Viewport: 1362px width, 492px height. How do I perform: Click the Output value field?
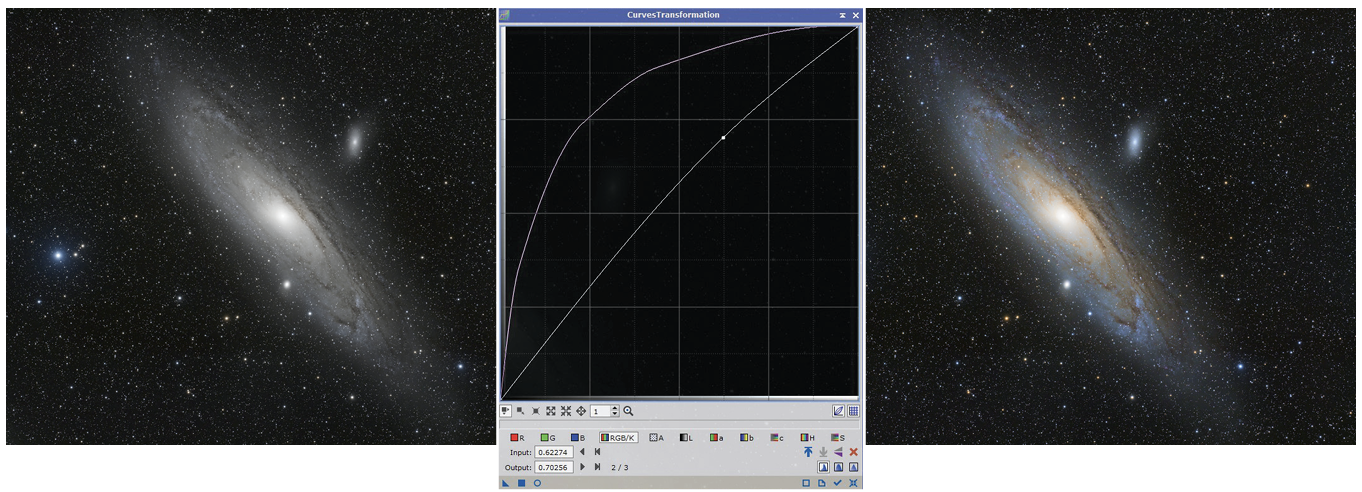[x=554, y=467]
